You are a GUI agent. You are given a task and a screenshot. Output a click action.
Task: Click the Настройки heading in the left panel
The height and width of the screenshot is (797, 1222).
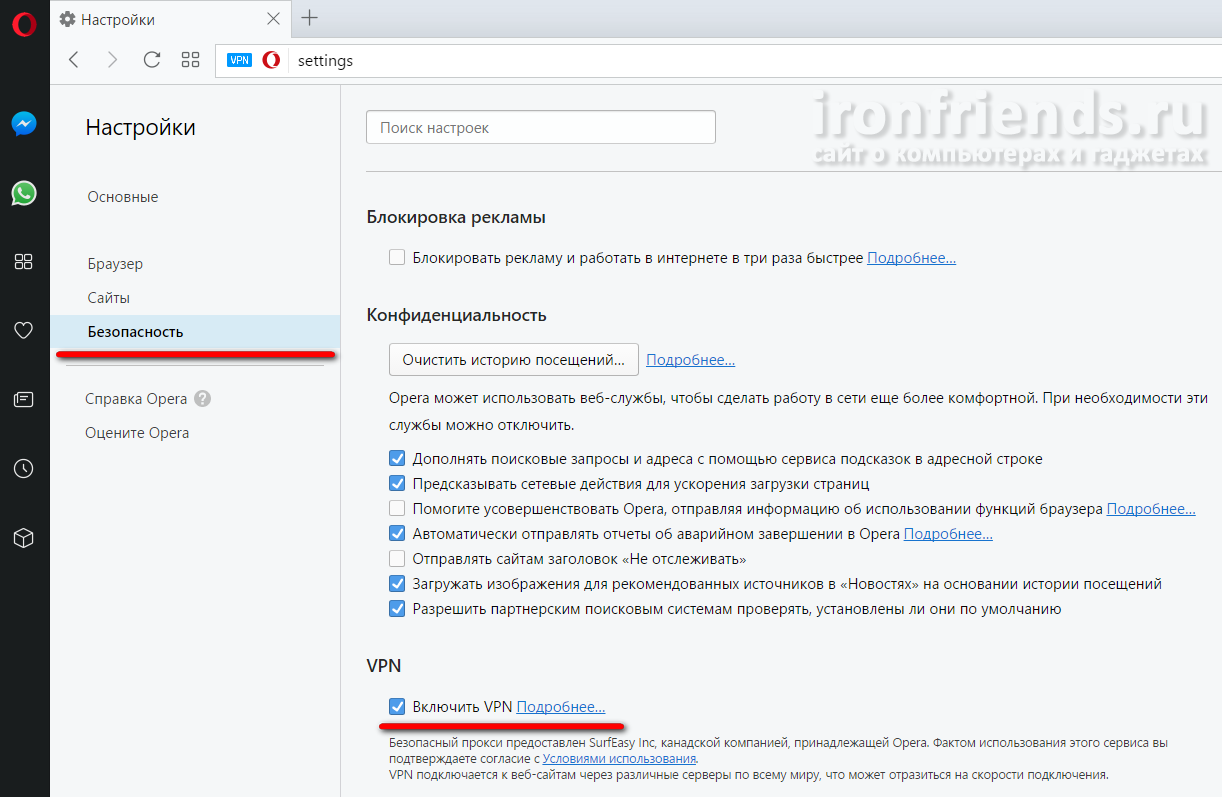point(141,127)
